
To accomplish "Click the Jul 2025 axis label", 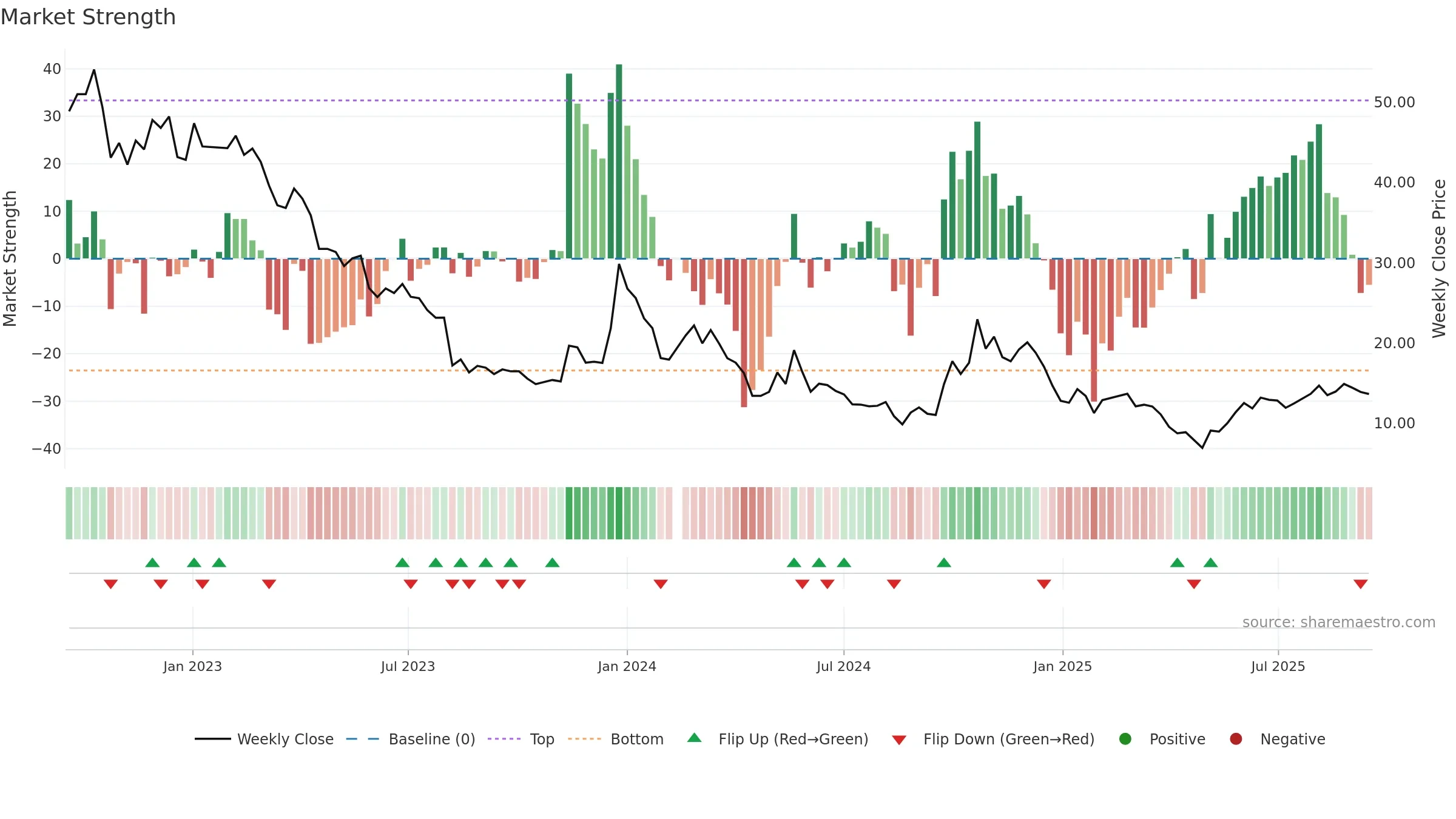I will tap(1278, 666).
